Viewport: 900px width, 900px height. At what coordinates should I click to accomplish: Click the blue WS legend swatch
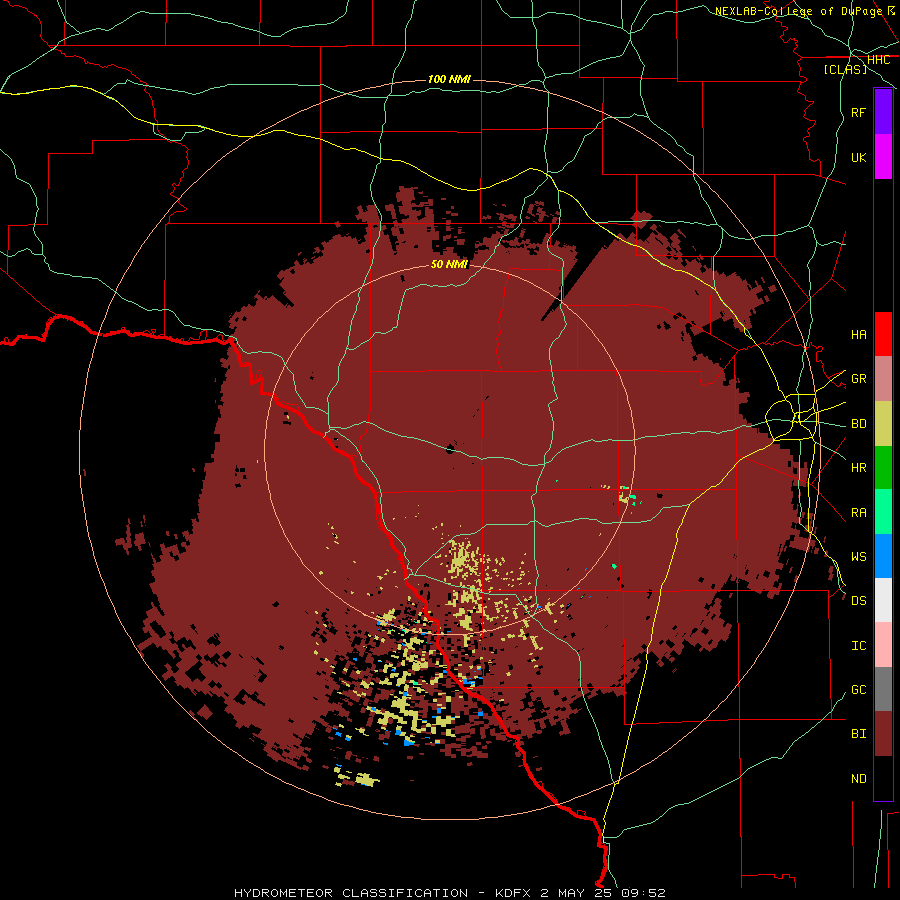pos(883,556)
